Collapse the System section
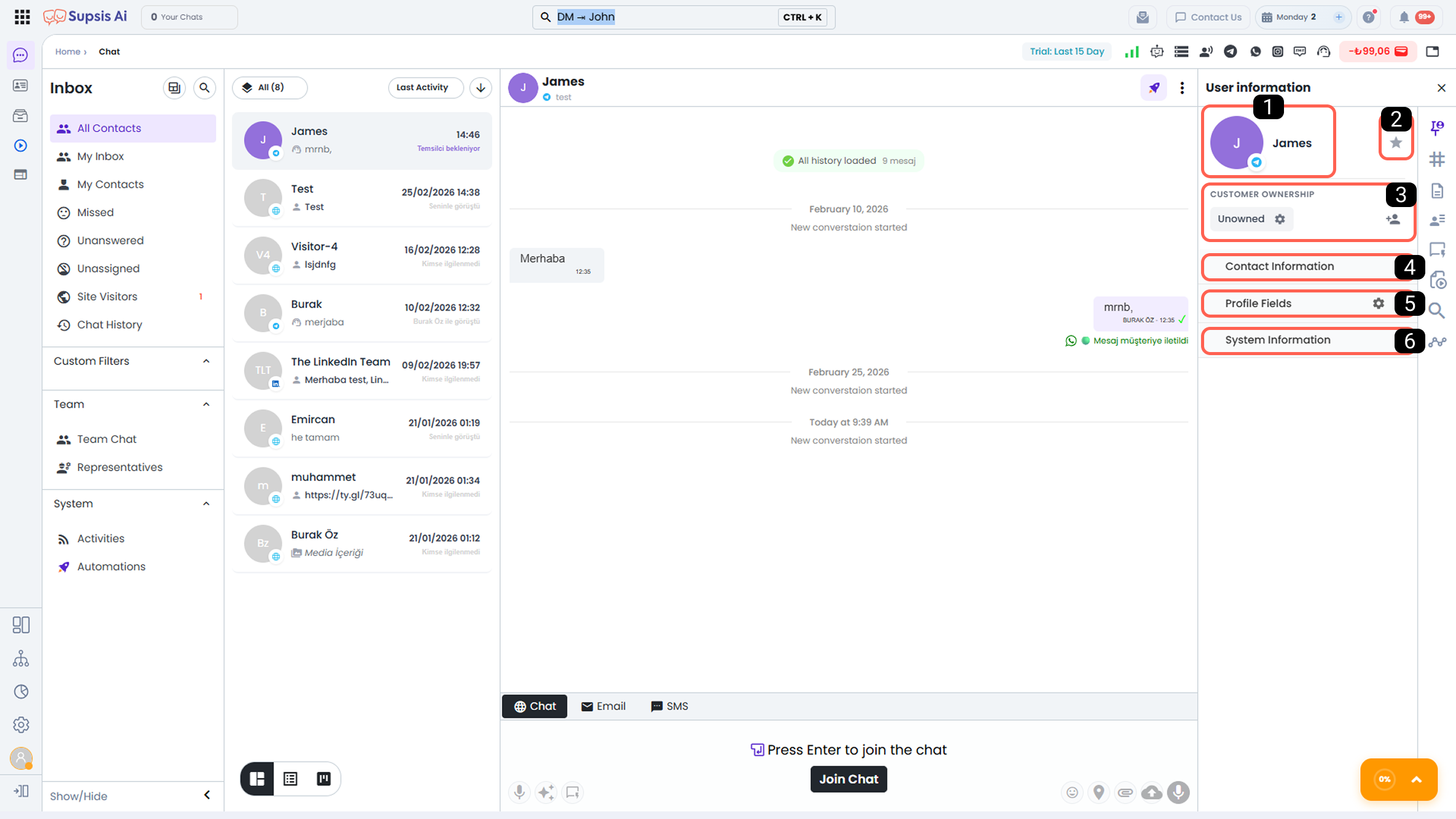Image resolution: width=1456 pixels, height=819 pixels. pyautogui.click(x=206, y=504)
